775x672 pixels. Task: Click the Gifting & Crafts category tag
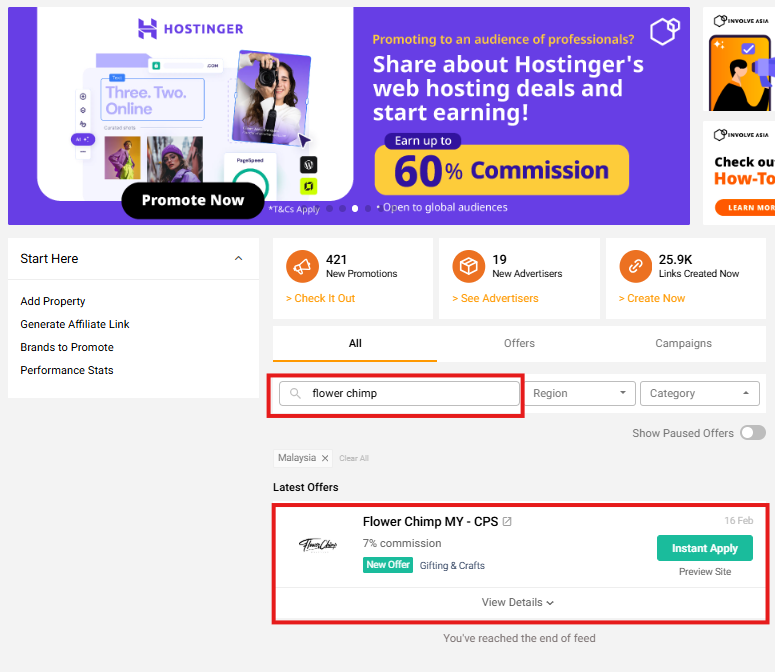[452, 565]
